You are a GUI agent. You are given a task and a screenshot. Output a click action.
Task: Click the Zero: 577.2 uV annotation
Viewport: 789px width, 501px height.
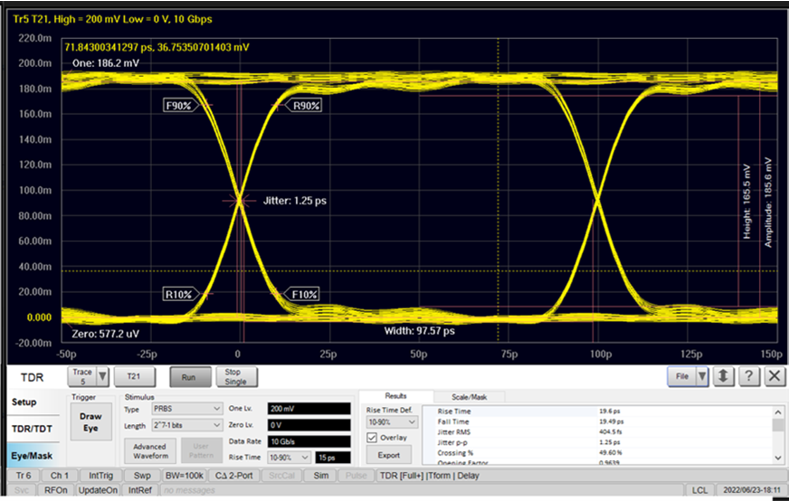[105, 334]
